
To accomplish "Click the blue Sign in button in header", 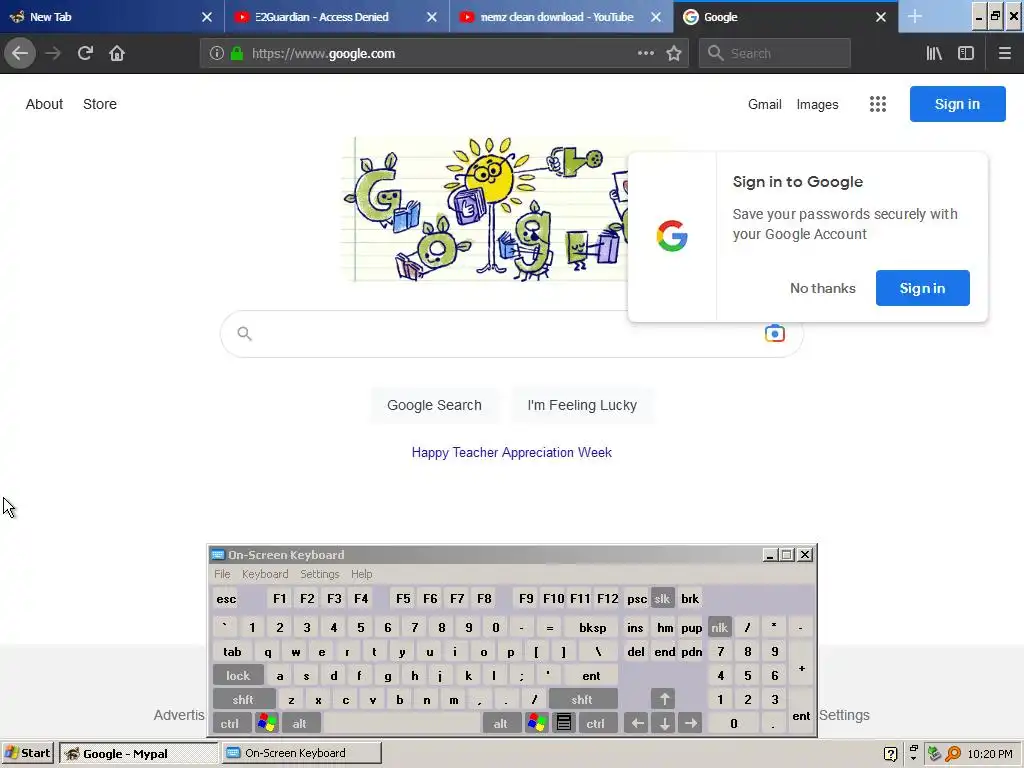I will point(957,104).
